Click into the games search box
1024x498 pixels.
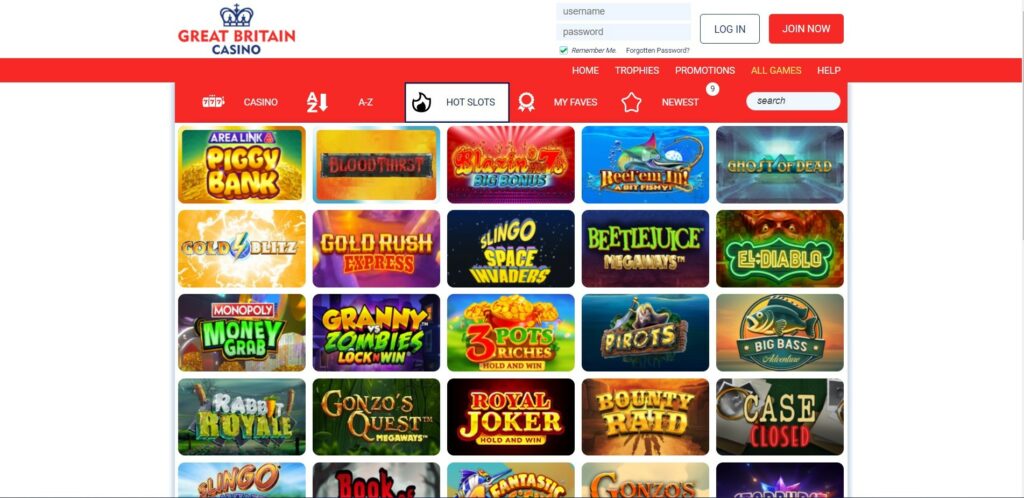(x=793, y=101)
